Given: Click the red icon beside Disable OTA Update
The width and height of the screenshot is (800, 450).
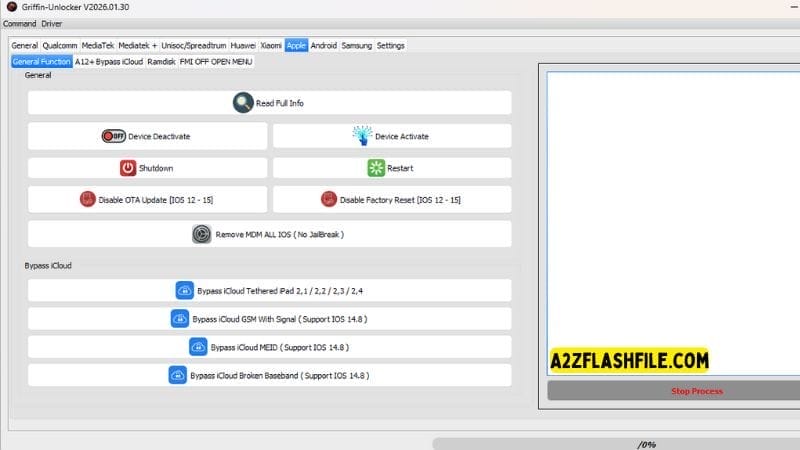Looking at the screenshot, I should 88,199.
